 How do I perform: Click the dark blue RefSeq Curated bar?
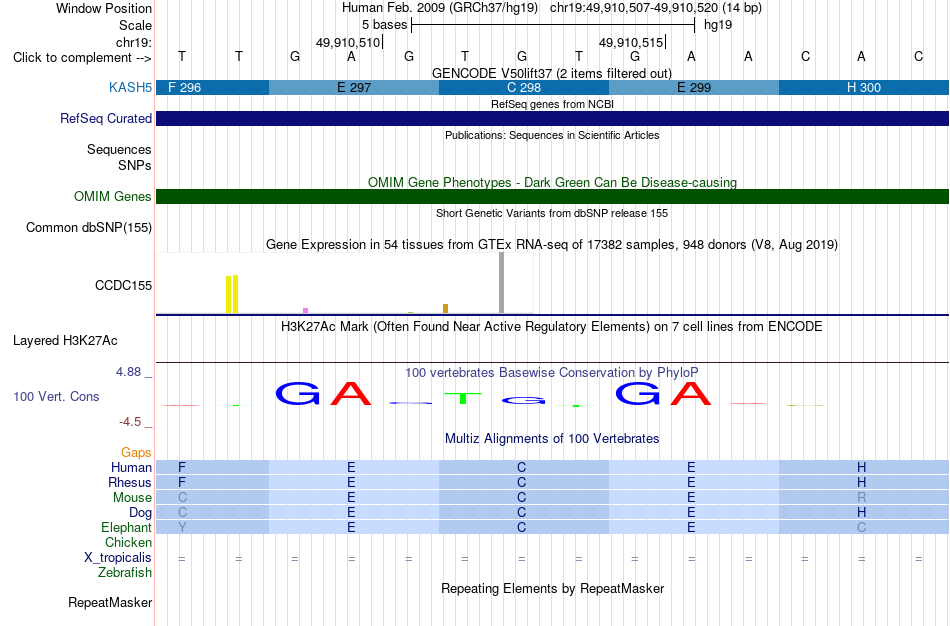(553, 118)
